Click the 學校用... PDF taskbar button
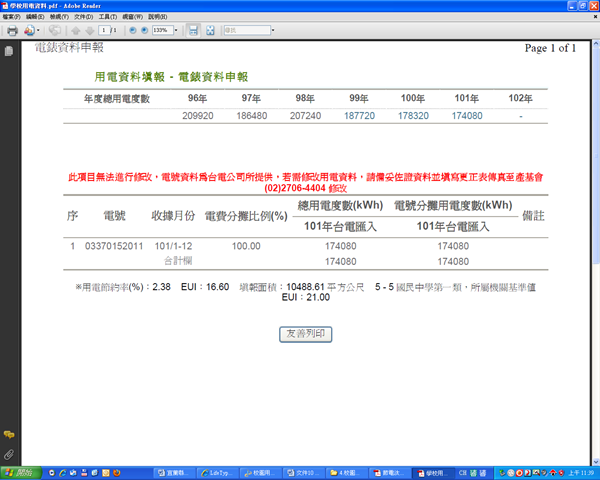The height and width of the screenshot is (480, 600). 433,473
